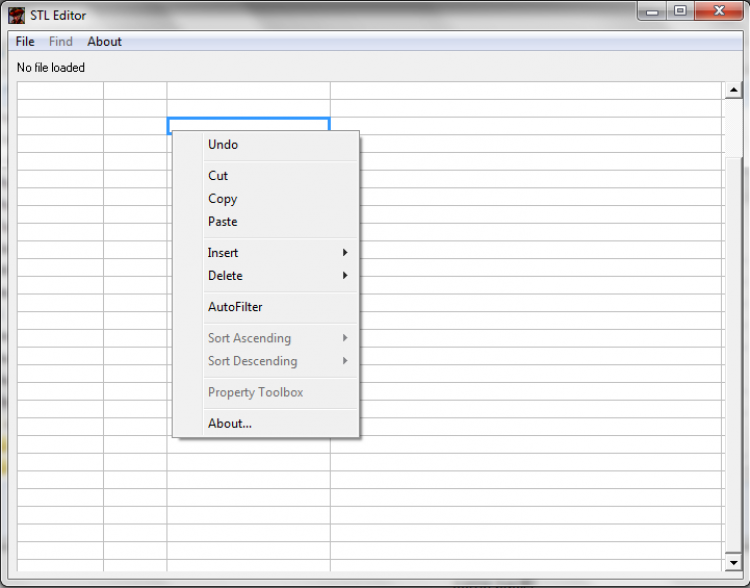Open the Find menu
The width and height of the screenshot is (750, 588).
[x=61, y=42]
